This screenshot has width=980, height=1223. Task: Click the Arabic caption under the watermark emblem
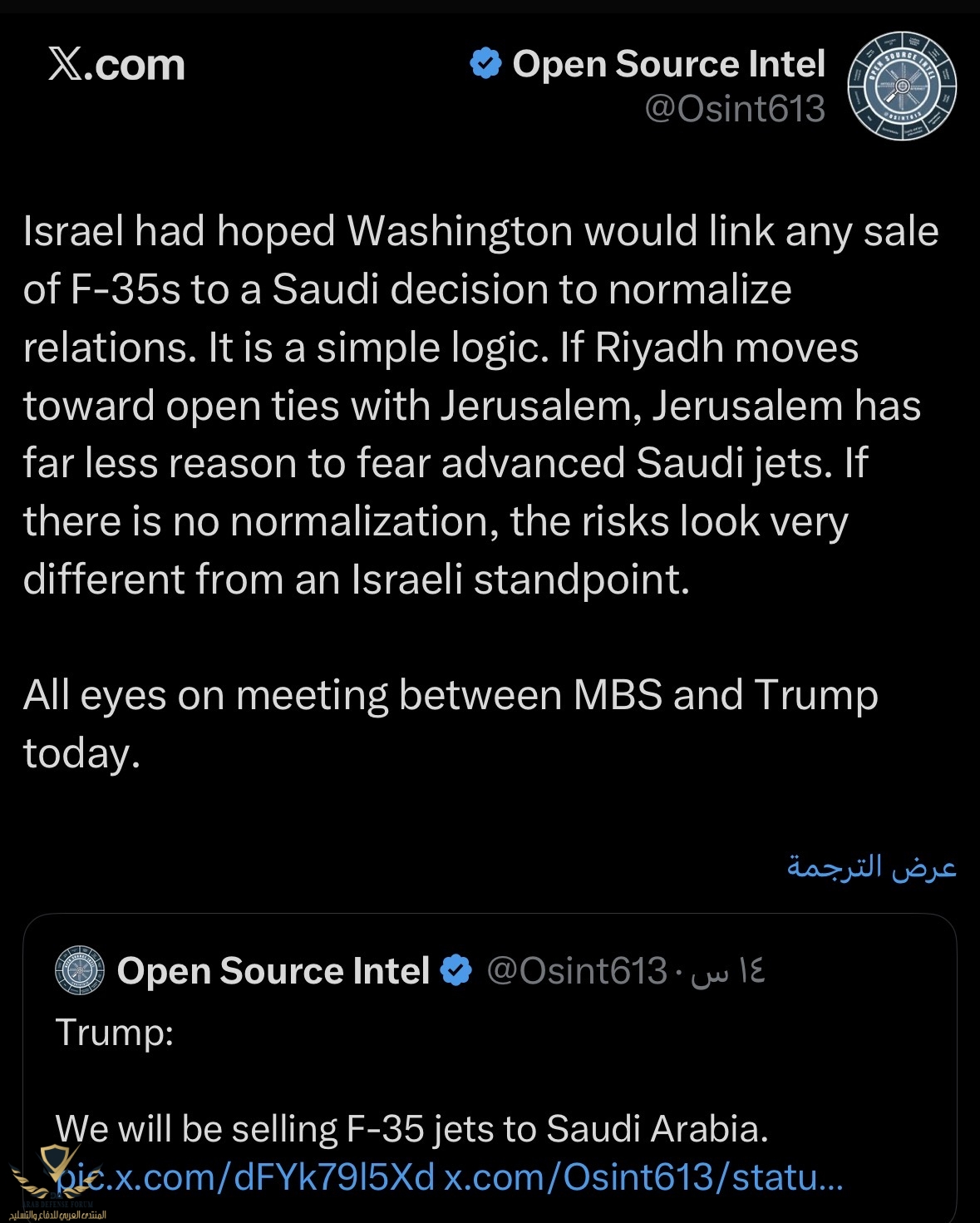tap(57, 1215)
